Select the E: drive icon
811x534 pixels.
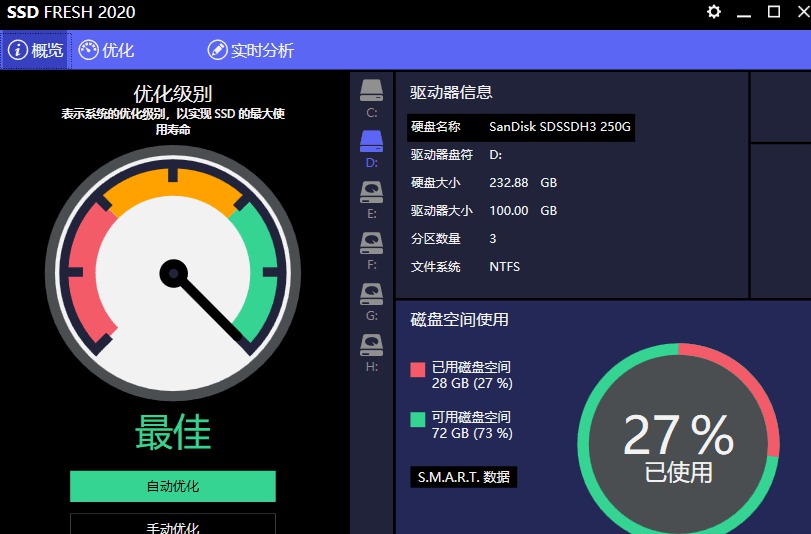pyautogui.click(x=371, y=192)
